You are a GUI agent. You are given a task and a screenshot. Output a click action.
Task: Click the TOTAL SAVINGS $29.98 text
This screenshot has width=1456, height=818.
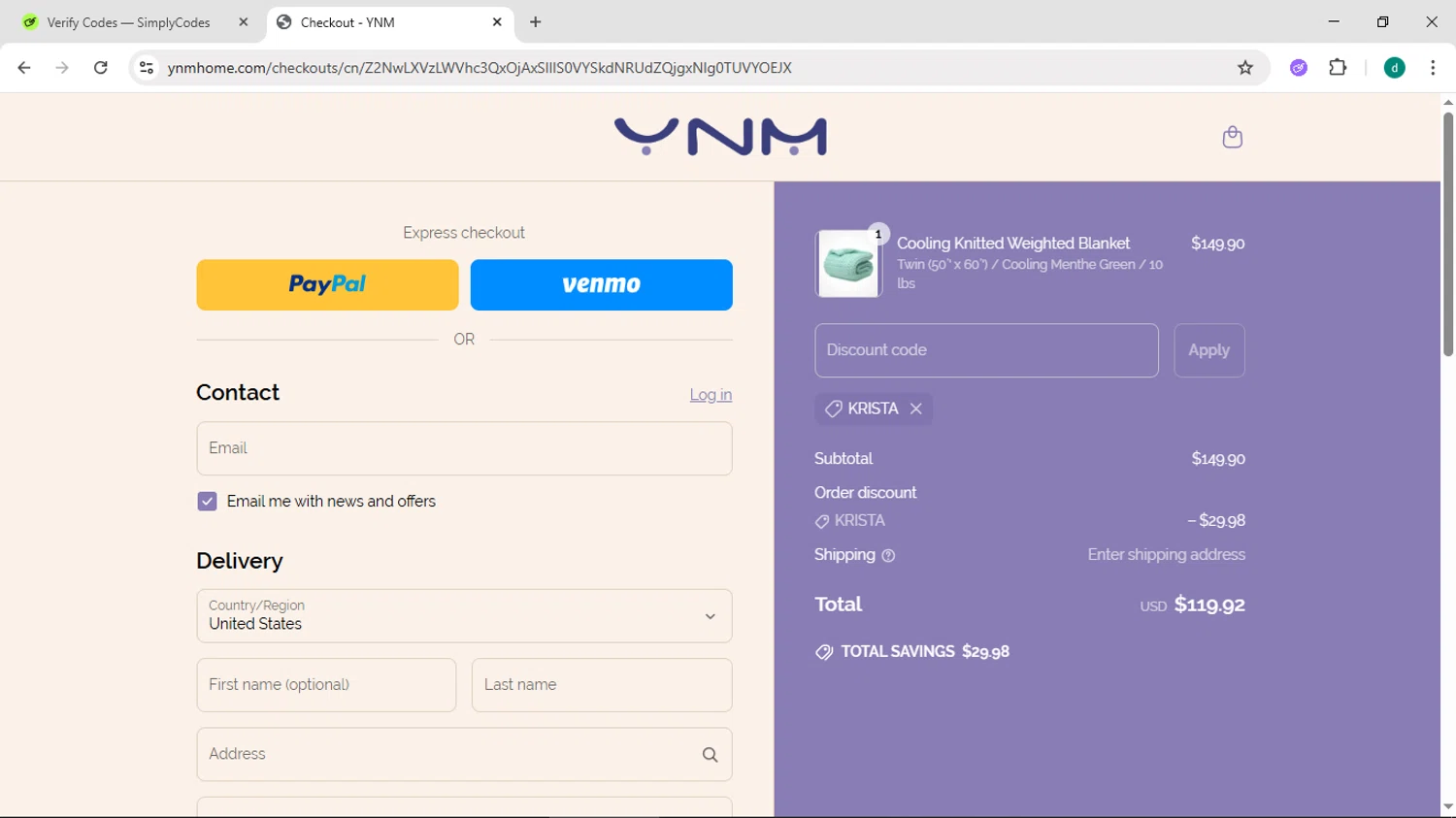[x=925, y=652]
